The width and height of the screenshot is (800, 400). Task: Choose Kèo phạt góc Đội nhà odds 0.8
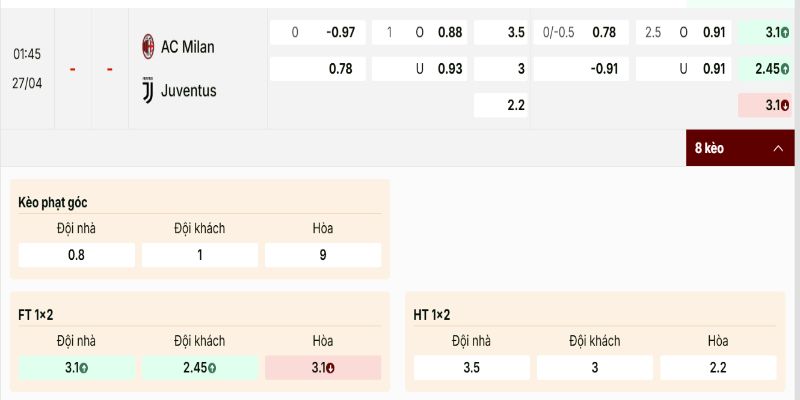pyautogui.click(x=76, y=255)
